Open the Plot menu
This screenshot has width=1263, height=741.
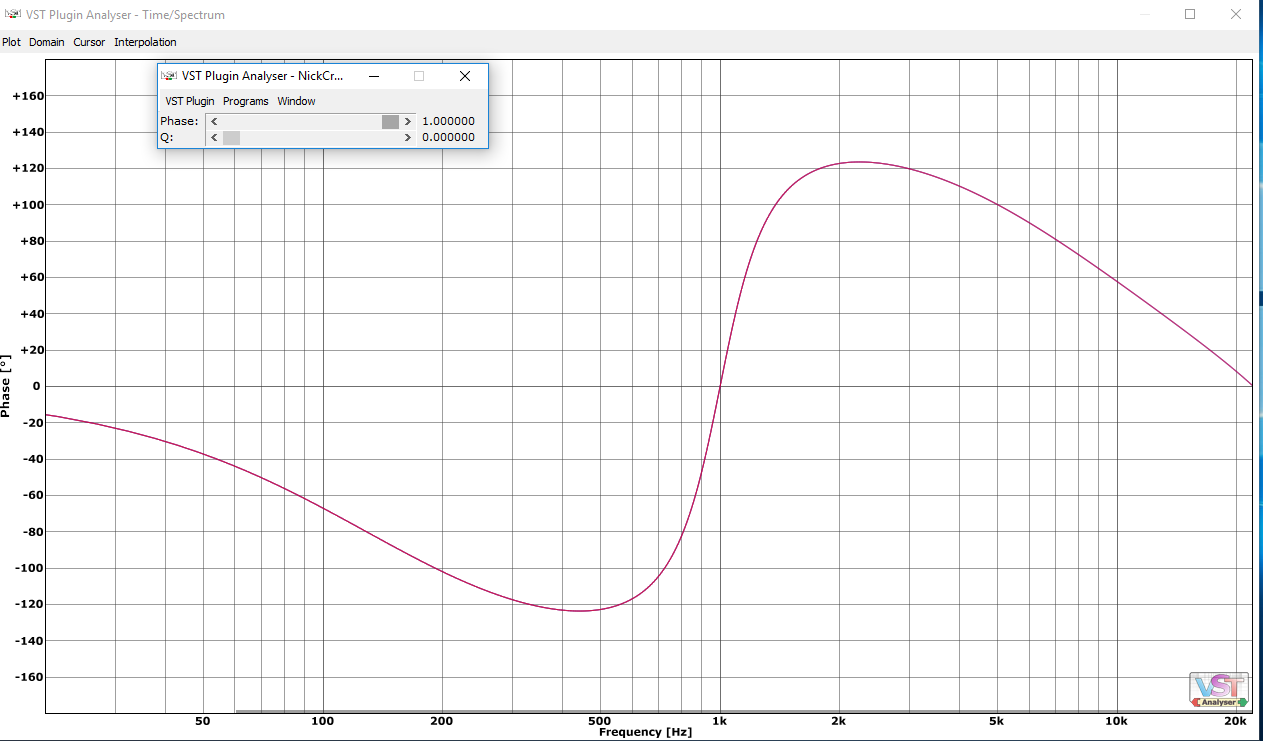(x=11, y=42)
